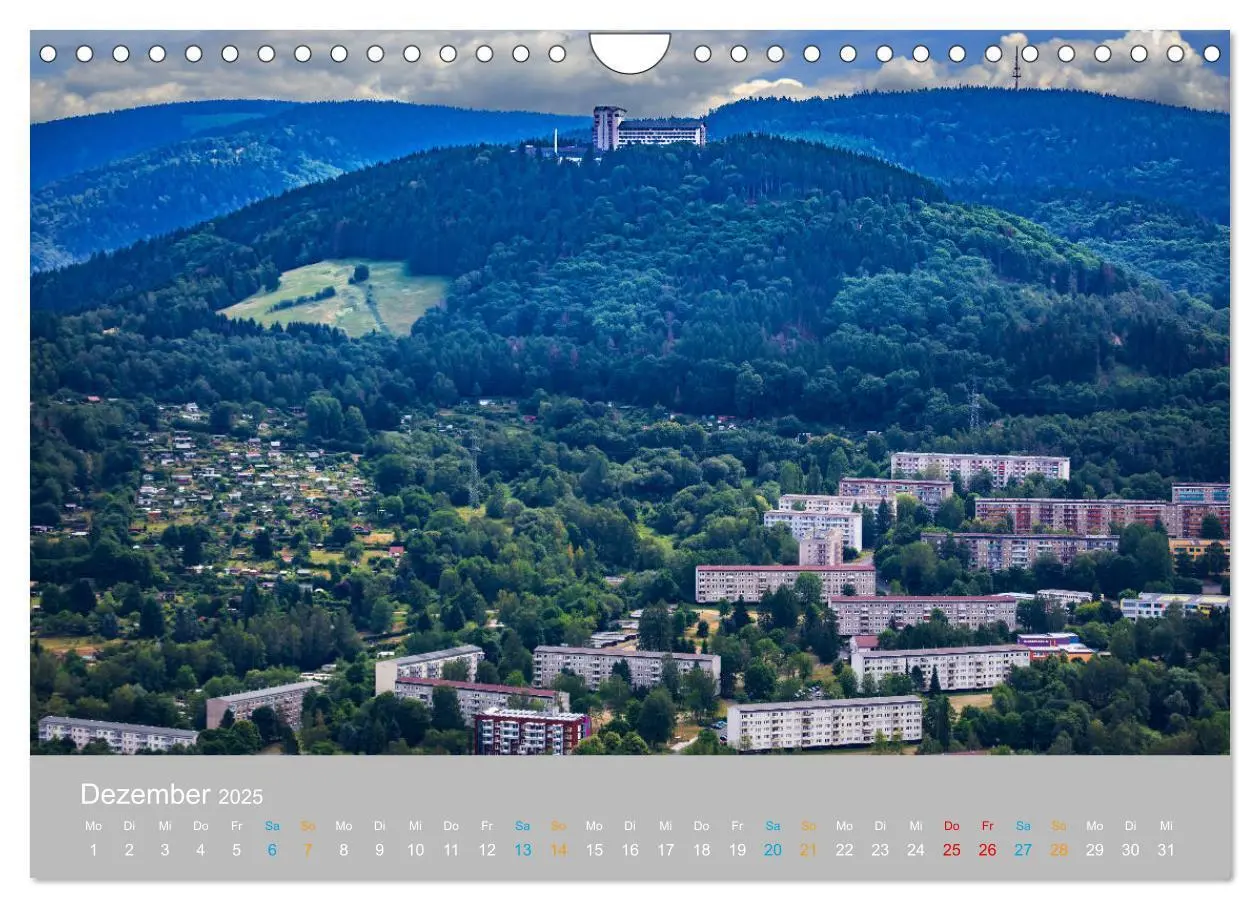The image size is (1260, 908).
Task: Select date 9 in the calendar row
Action: click(380, 850)
